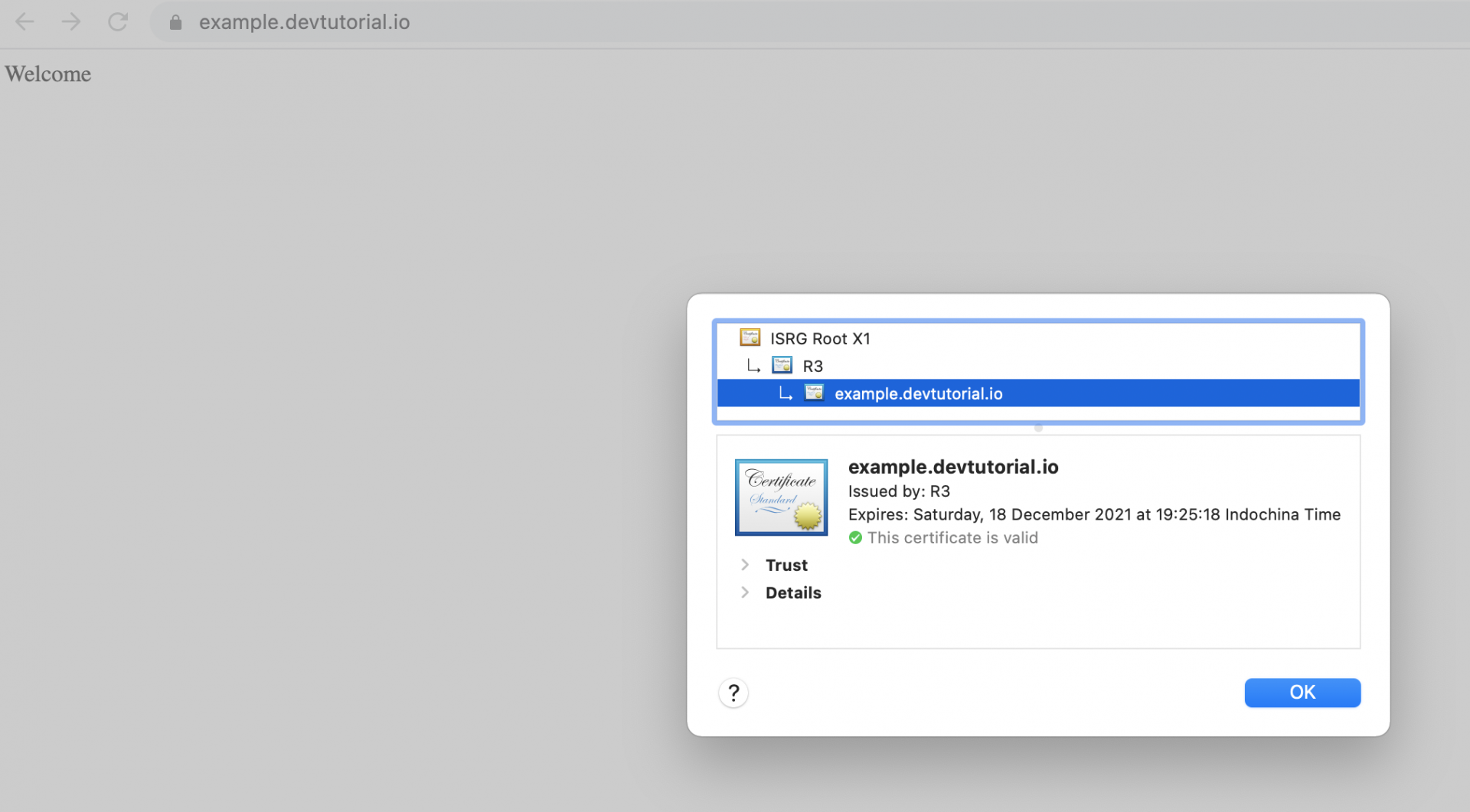The width and height of the screenshot is (1470, 812).
Task: Click the large Certificate Standard thumbnail
Action: coord(781,497)
